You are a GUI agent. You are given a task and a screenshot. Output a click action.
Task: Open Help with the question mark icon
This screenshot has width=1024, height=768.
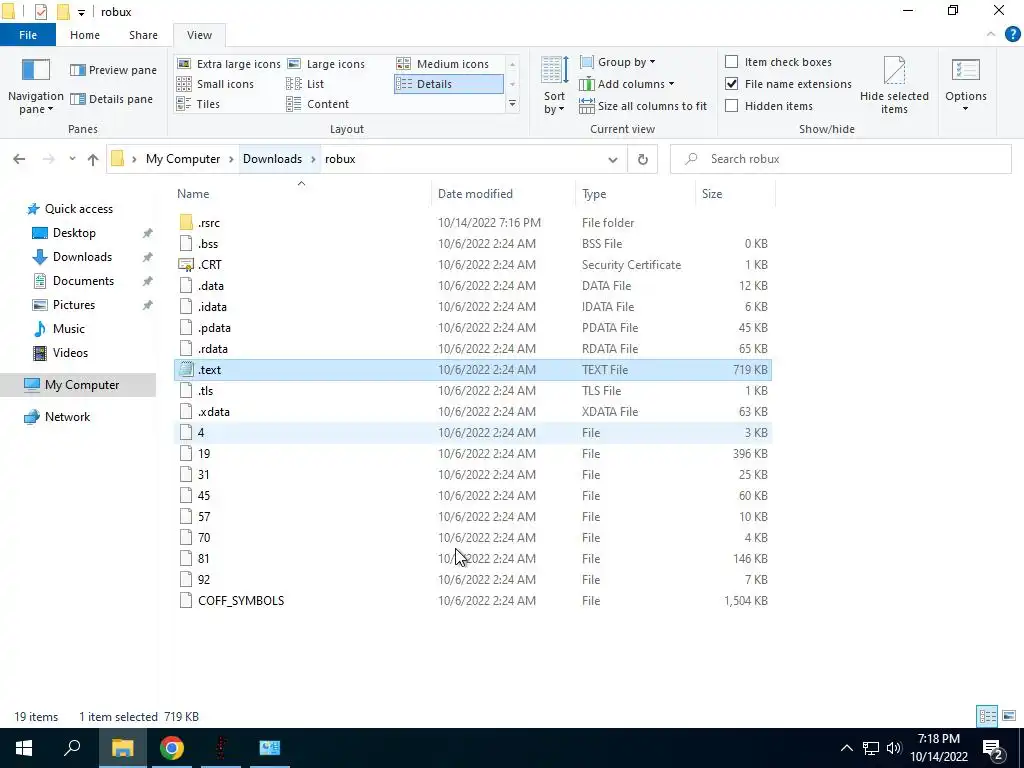tap(1012, 35)
